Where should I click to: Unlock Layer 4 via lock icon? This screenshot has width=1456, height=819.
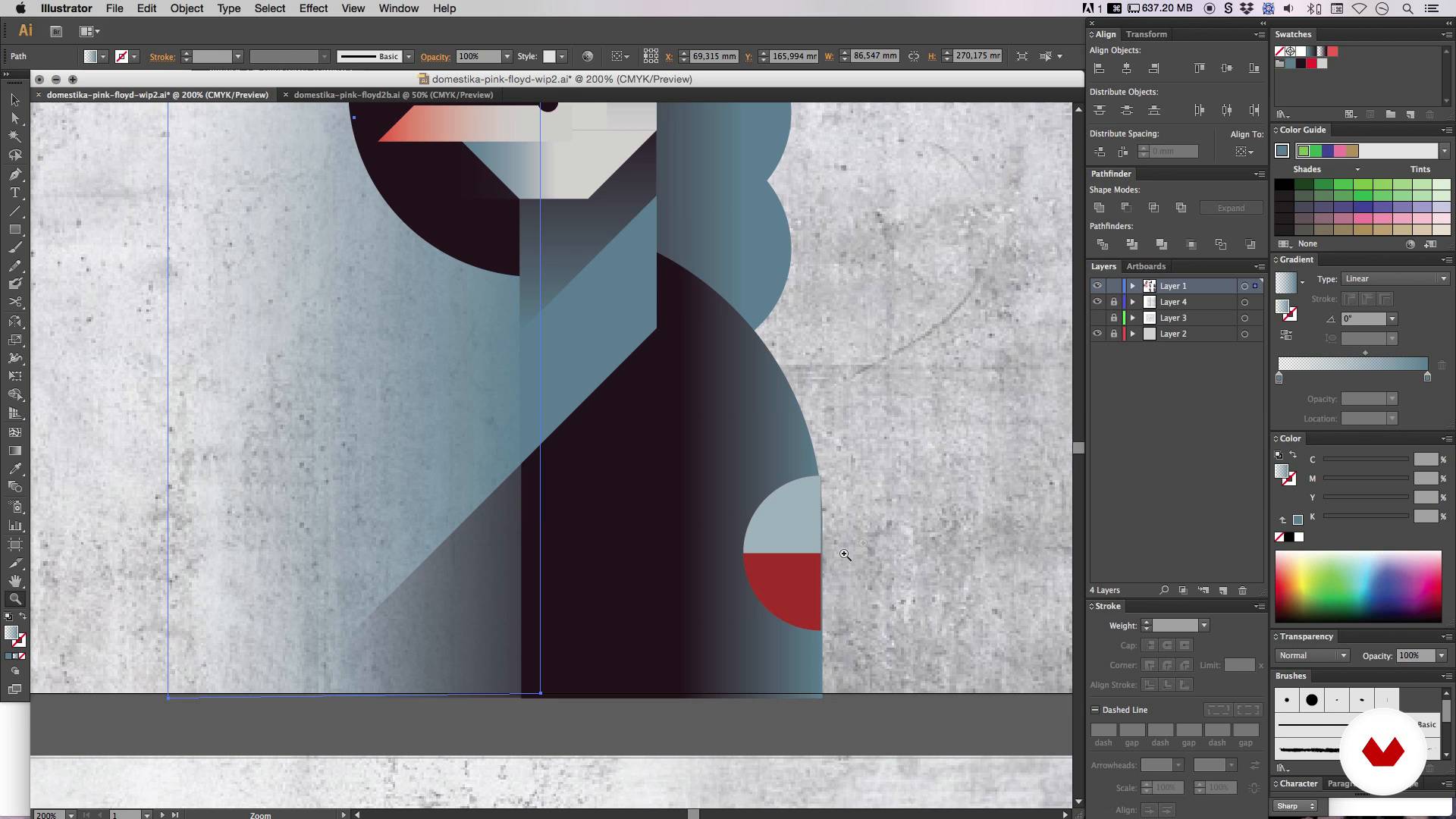point(1113,302)
